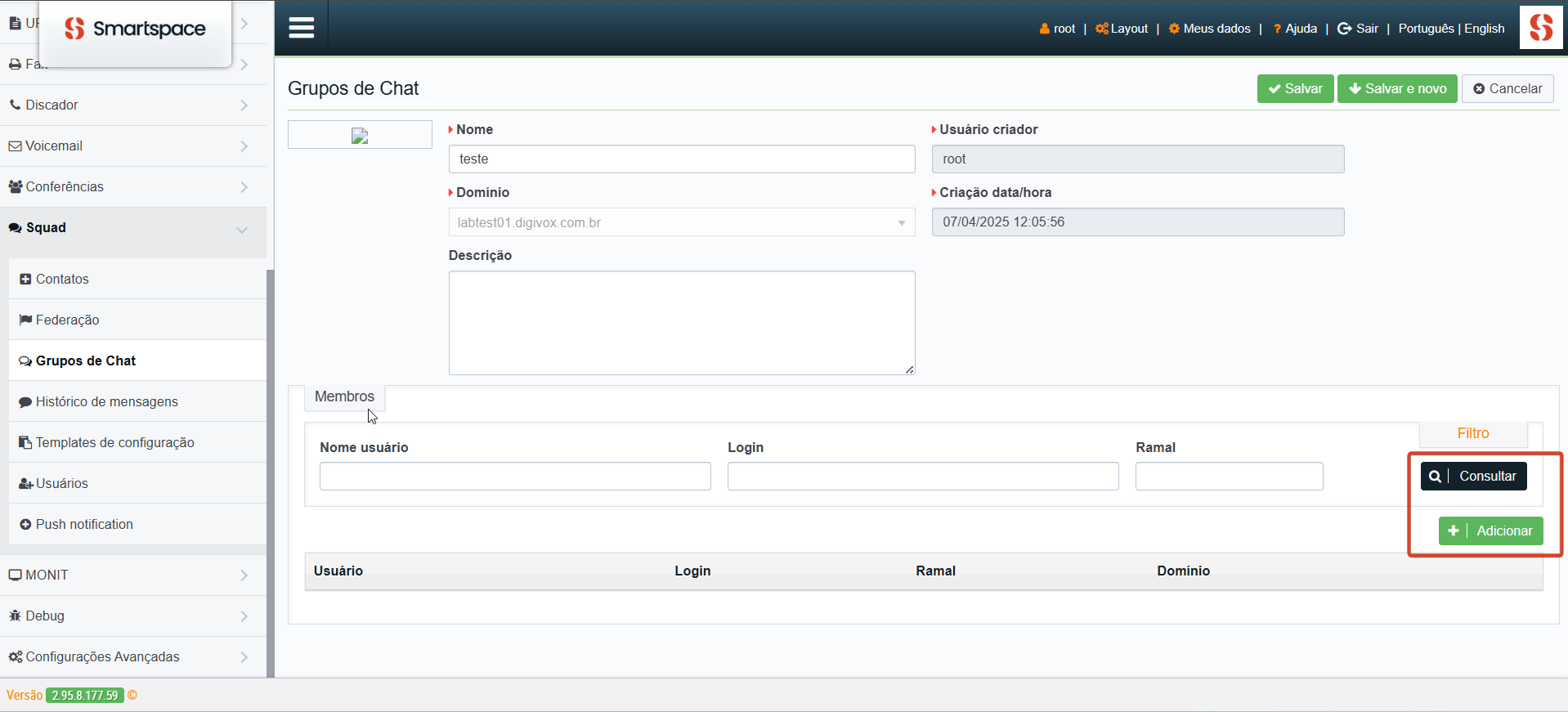Click the Histórico de mensagens bubble icon

[x=25, y=401]
